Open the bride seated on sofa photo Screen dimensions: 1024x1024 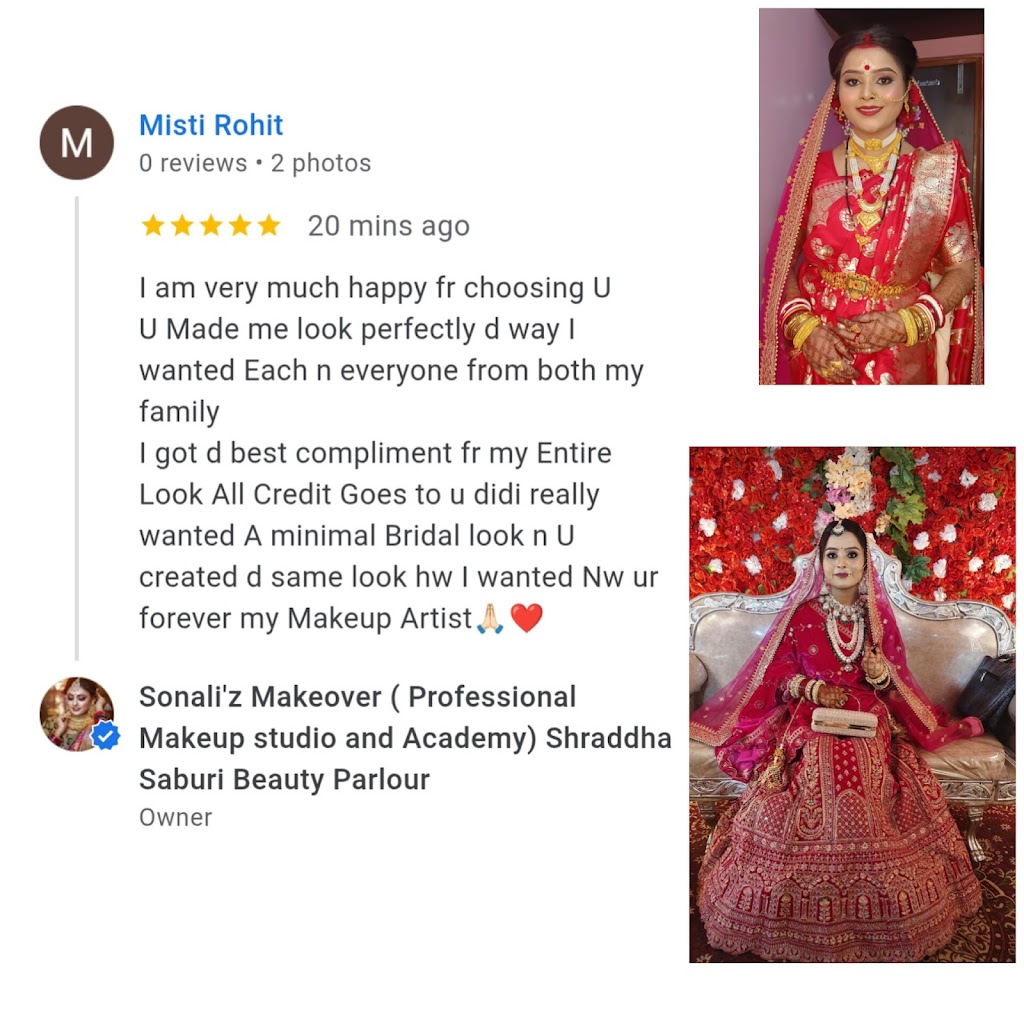click(x=852, y=705)
